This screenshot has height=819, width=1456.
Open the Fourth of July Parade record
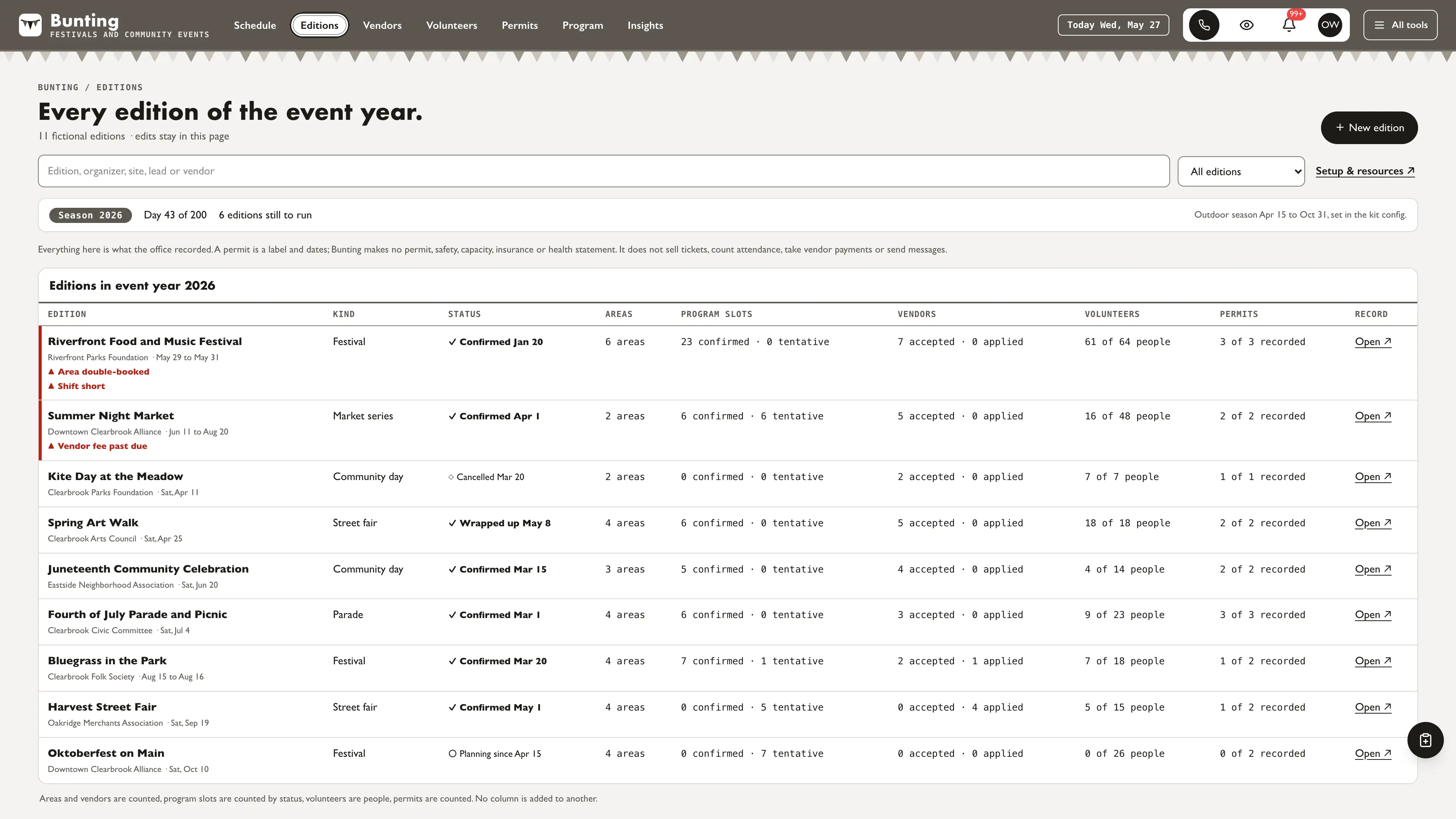[1372, 614]
